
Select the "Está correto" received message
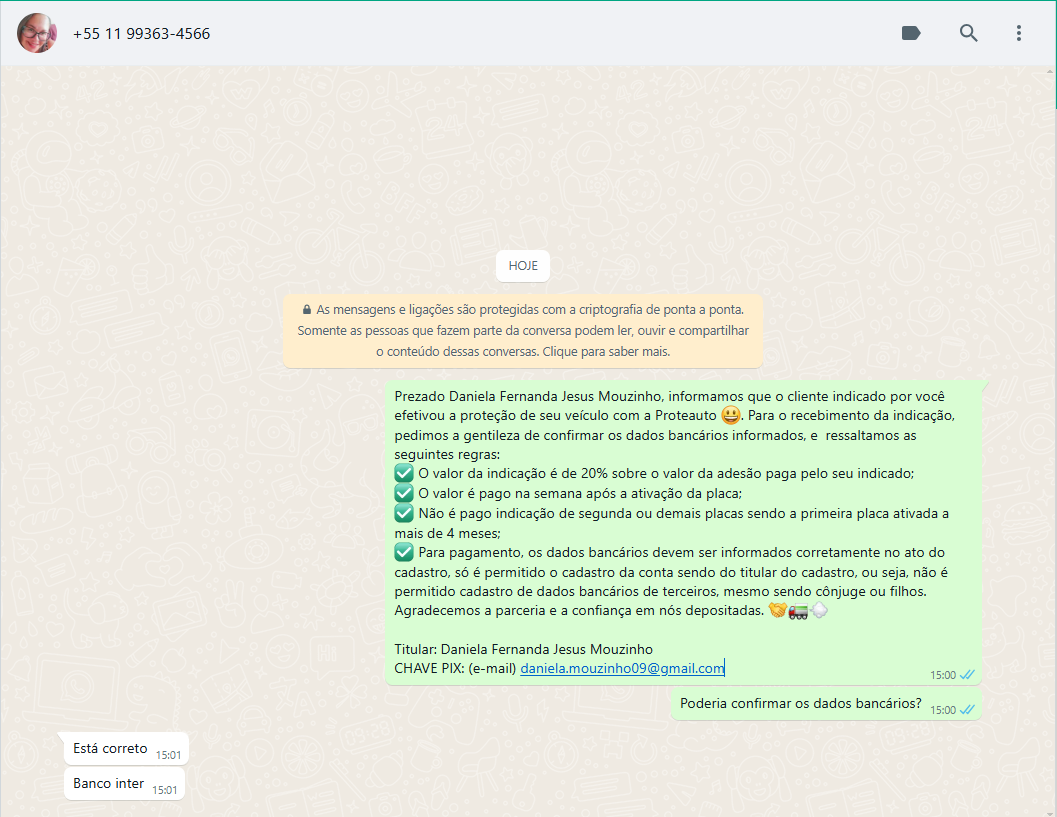click(110, 748)
